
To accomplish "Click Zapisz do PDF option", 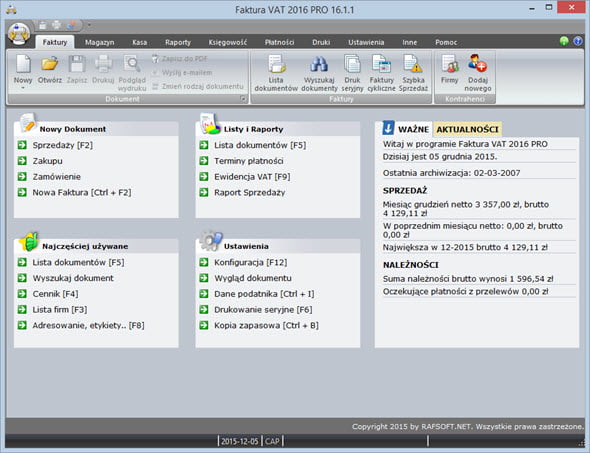I will point(180,59).
